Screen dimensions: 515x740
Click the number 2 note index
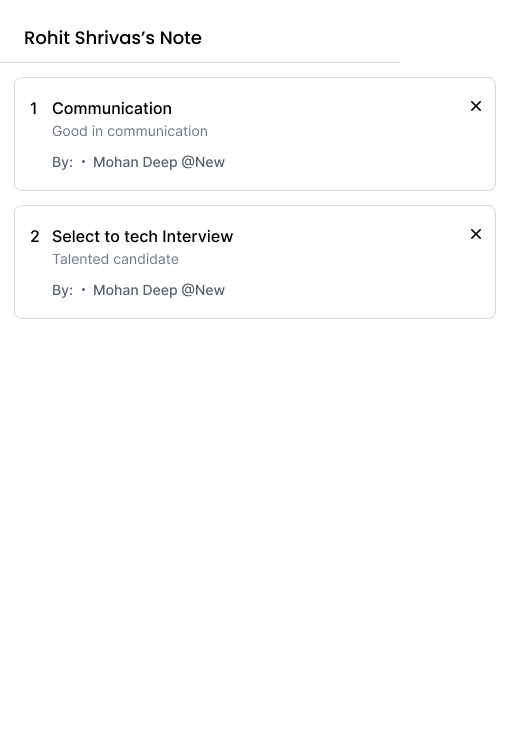[x=35, y=236]
